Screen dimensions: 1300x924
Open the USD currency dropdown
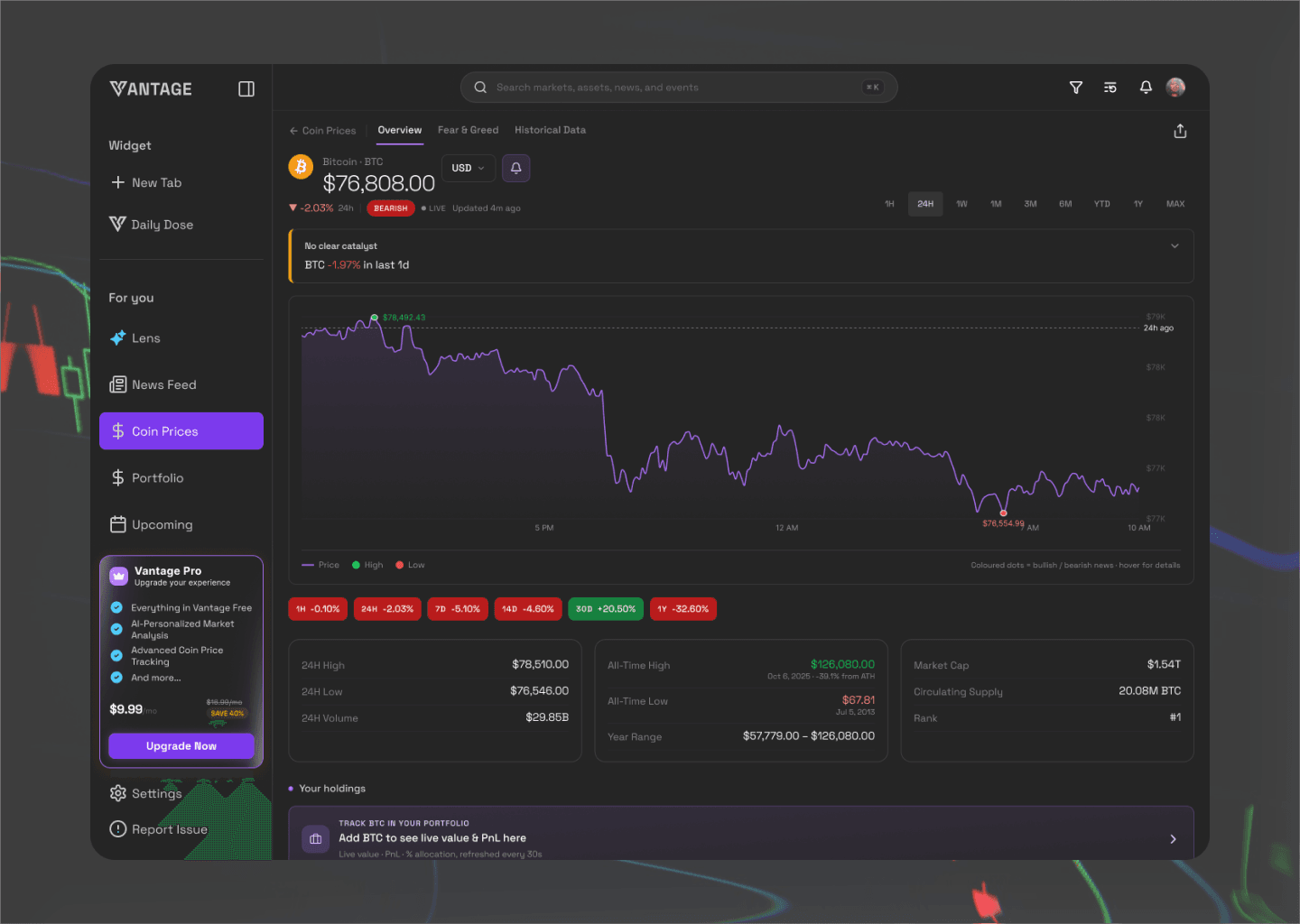coord(468,168)
